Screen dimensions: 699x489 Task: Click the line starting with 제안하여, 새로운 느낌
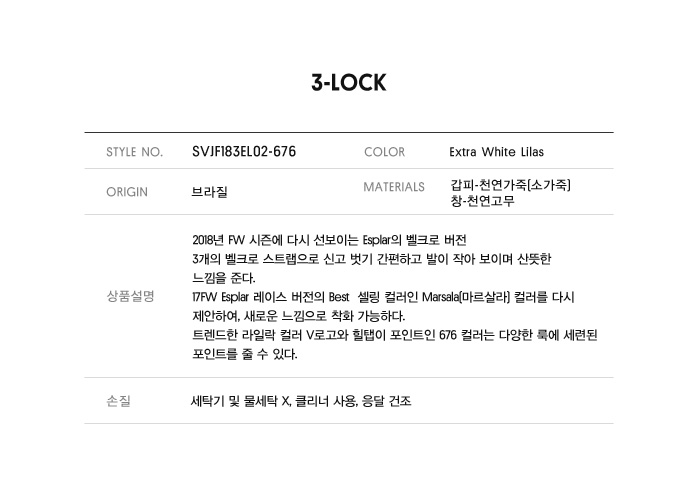pyautogui.click(x=298, y=316)
